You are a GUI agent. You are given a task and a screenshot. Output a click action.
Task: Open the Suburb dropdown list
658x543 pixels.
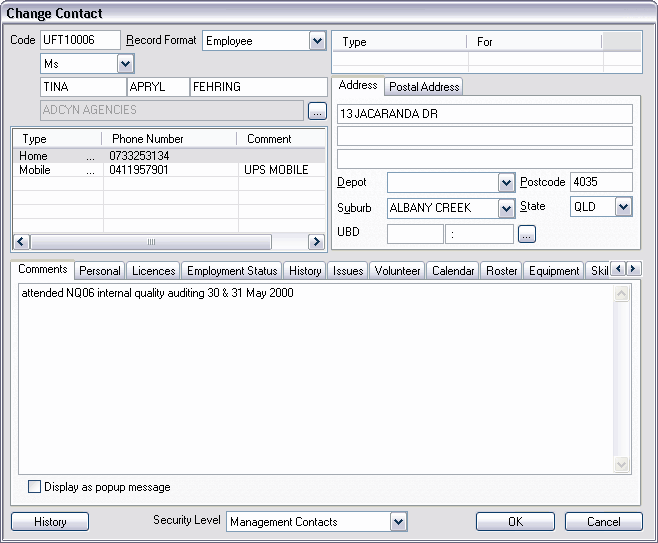click(x=505, y=208)
